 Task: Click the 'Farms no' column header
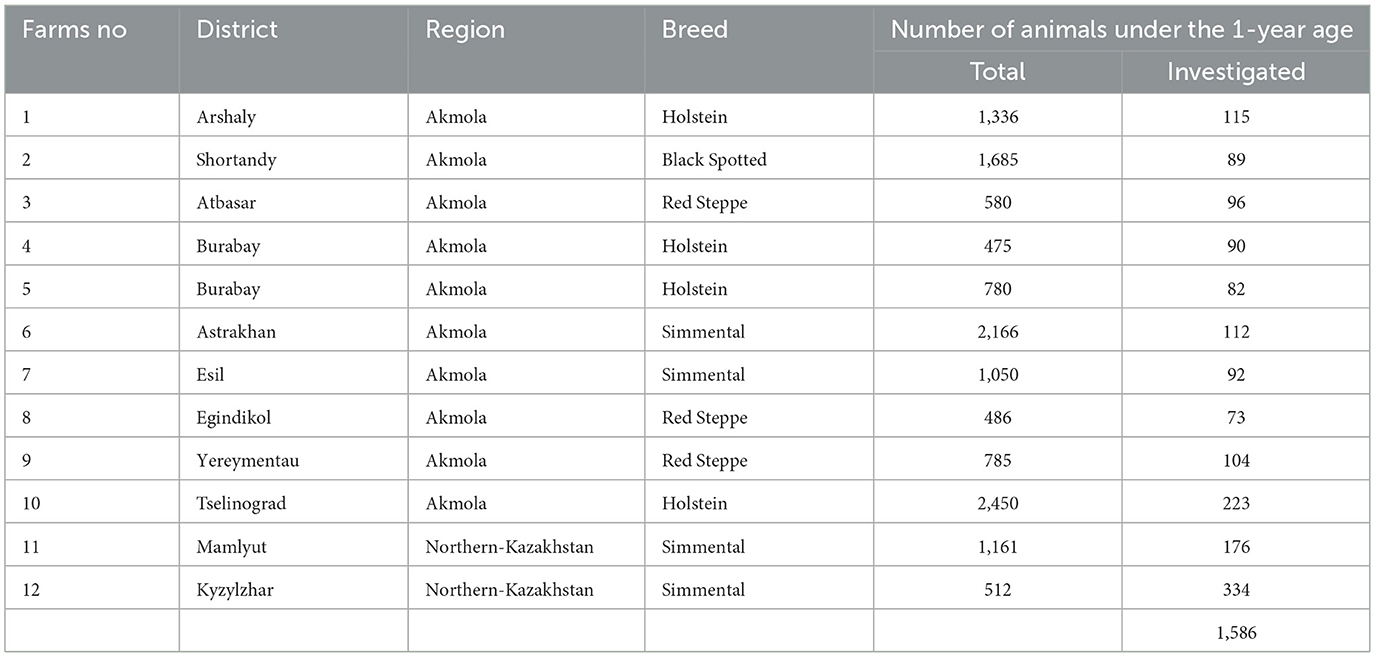tap(75, 30)
